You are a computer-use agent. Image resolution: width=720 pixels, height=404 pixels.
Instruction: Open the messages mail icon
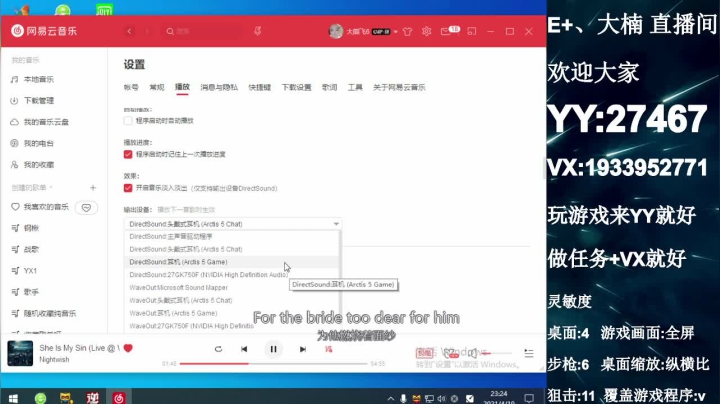[445, 31]
